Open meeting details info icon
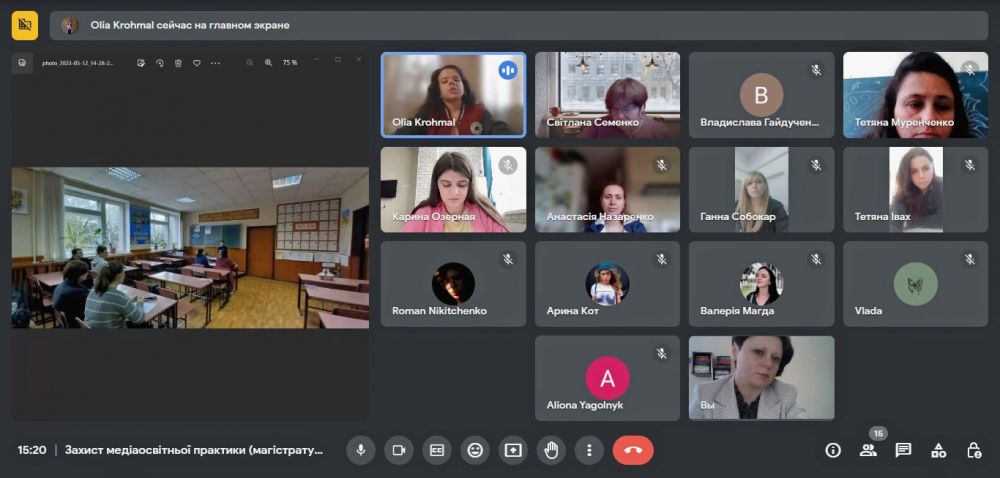 tap(833, 450)
